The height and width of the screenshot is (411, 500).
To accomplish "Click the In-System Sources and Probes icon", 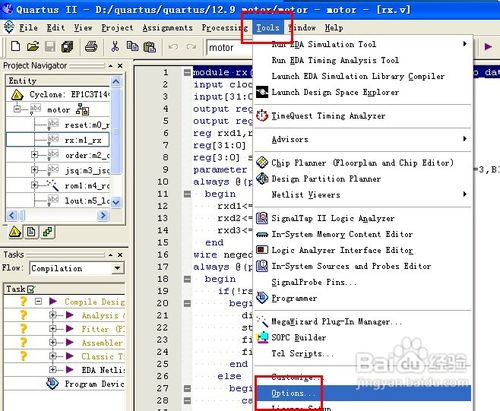I will tap(262, 266).
